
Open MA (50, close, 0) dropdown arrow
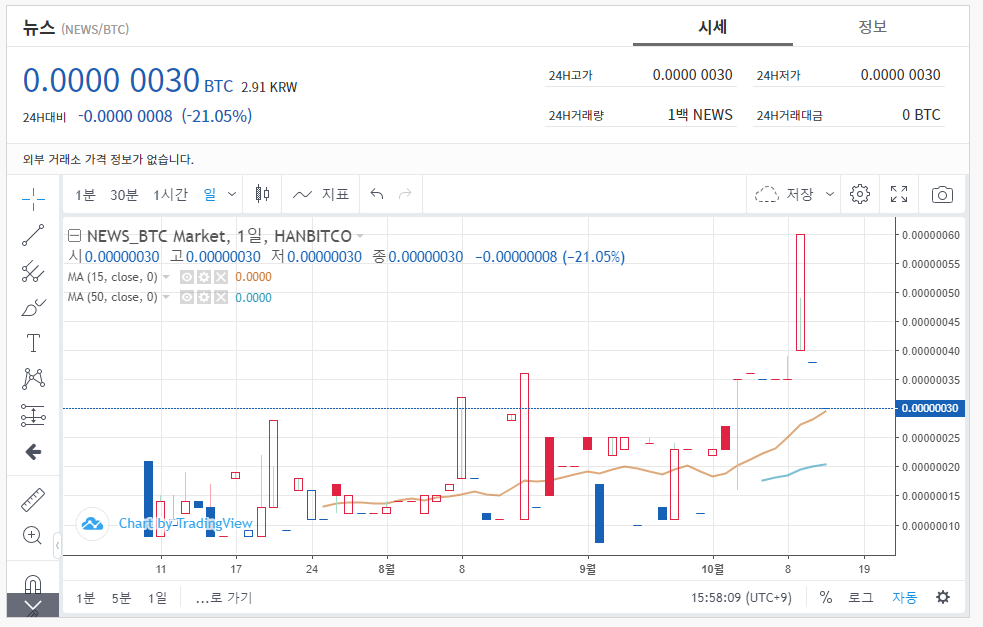point(166,297)
